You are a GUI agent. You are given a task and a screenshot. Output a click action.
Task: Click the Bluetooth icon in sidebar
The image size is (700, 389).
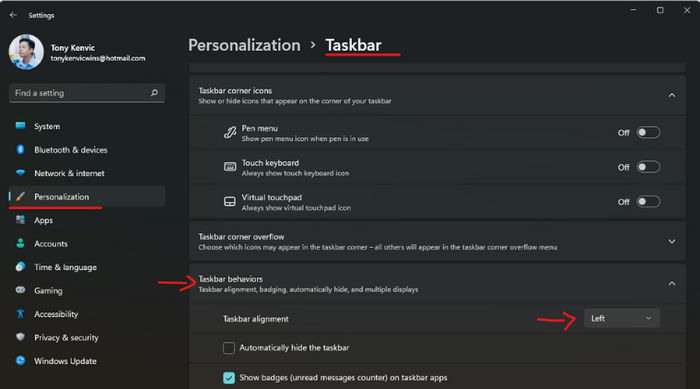click(x=20, y=150)
